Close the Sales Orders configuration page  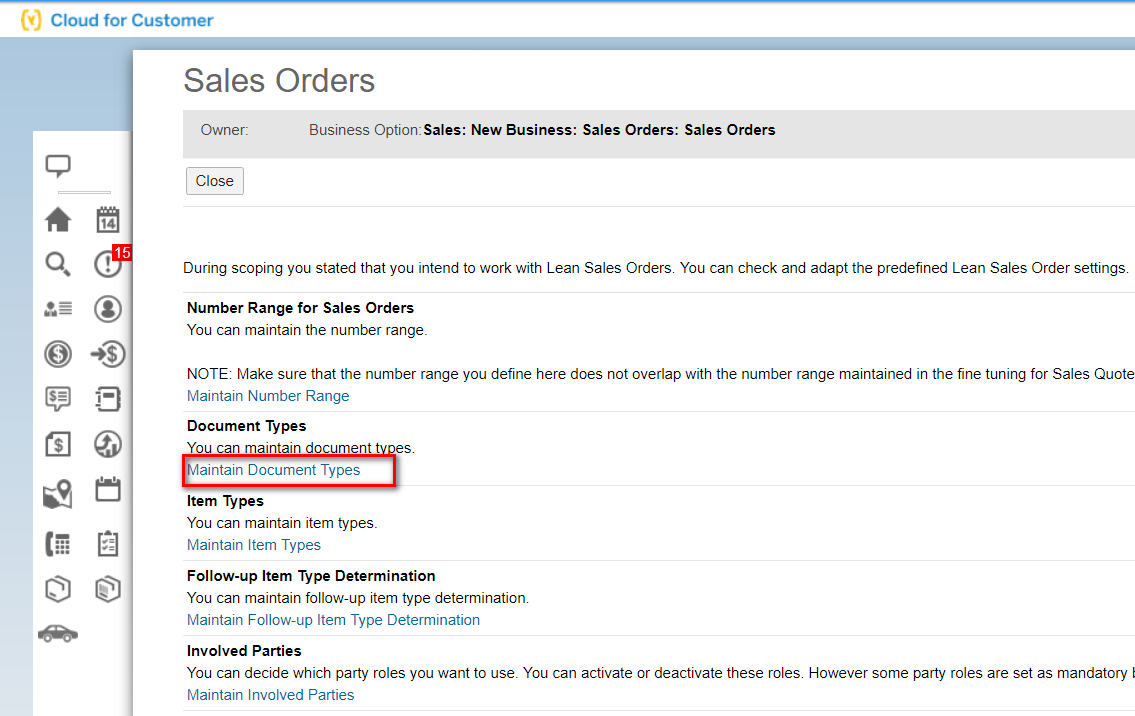(214, 180)
